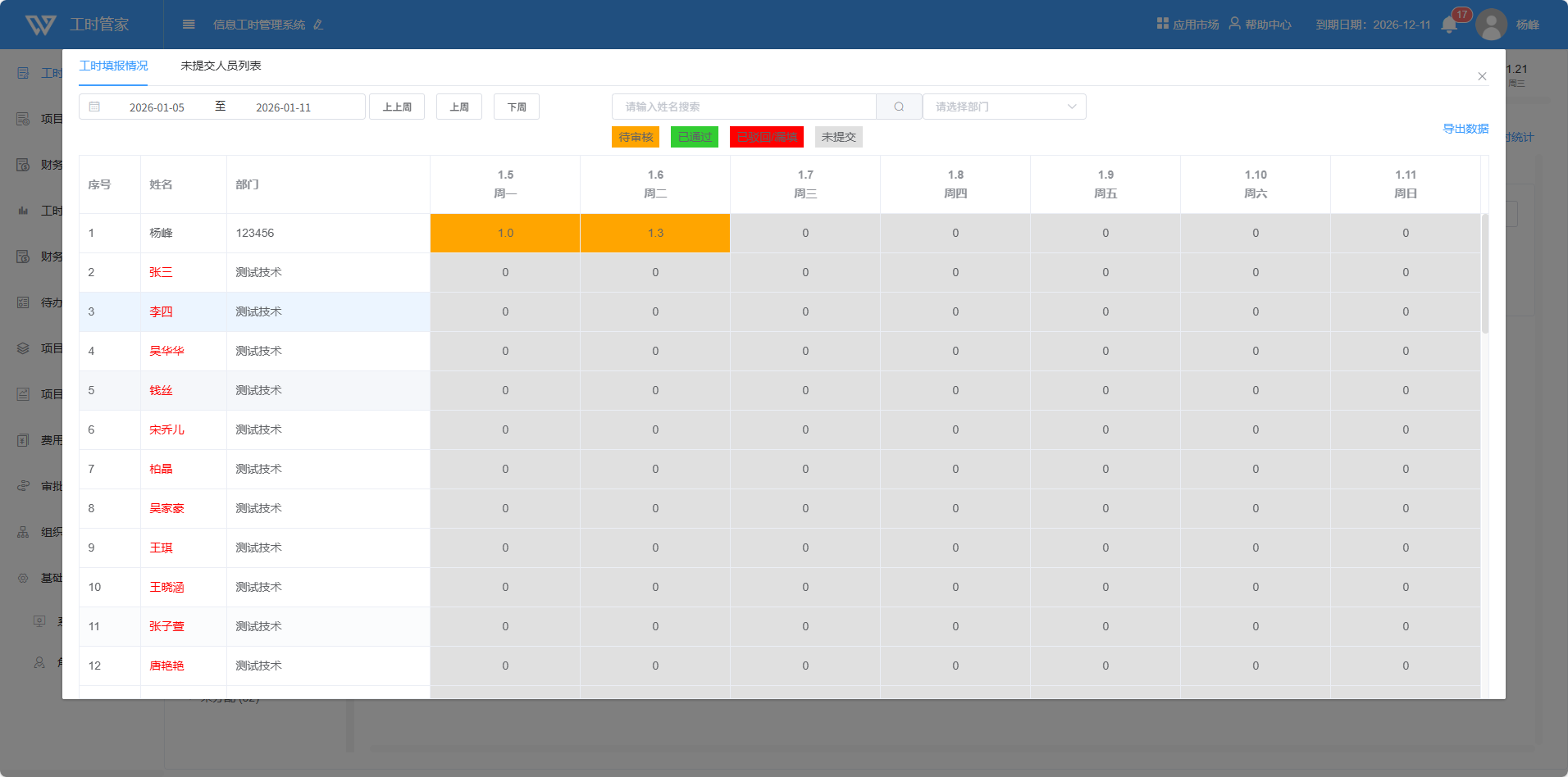Screen dimensions: 1568x777
Task: Click the calendar icon in date range
Action: click(x=95, y=107)
